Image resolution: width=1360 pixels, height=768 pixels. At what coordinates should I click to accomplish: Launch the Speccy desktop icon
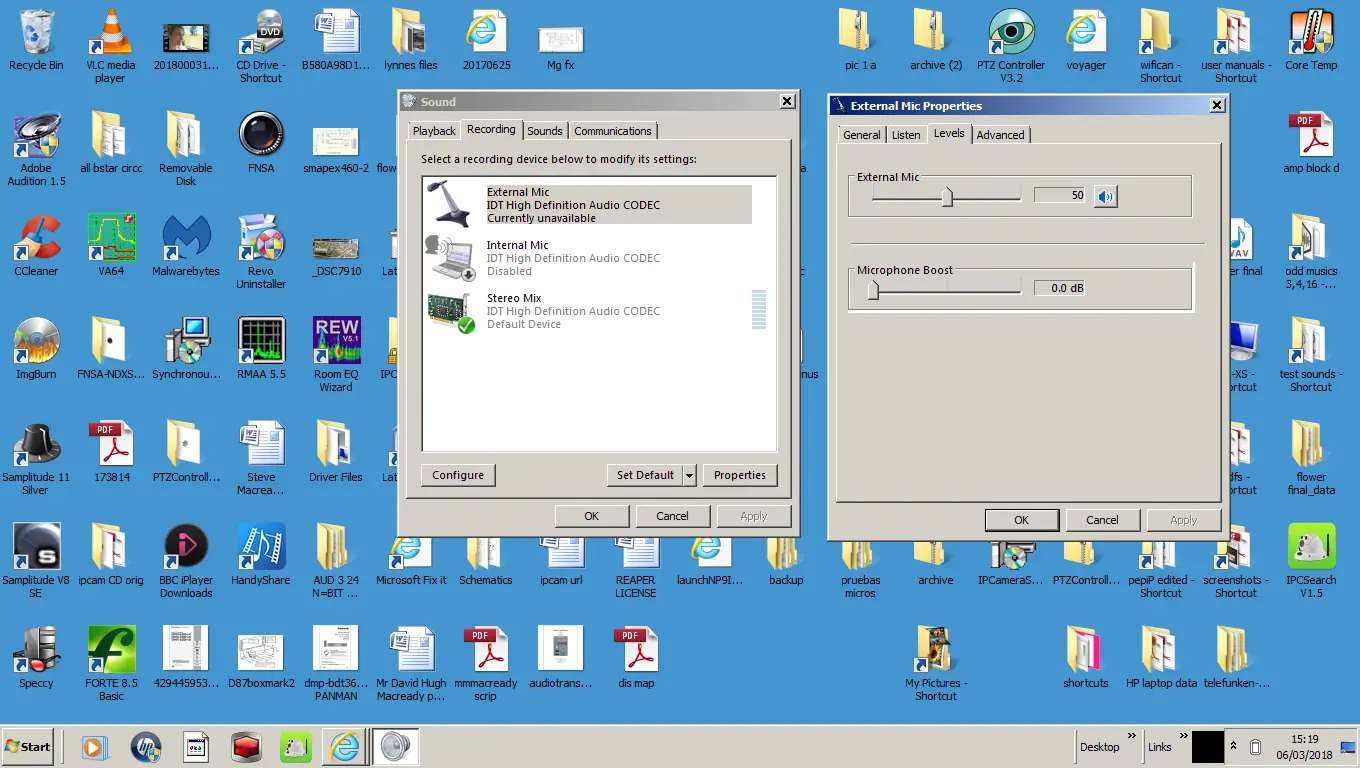tap(36, 657)
